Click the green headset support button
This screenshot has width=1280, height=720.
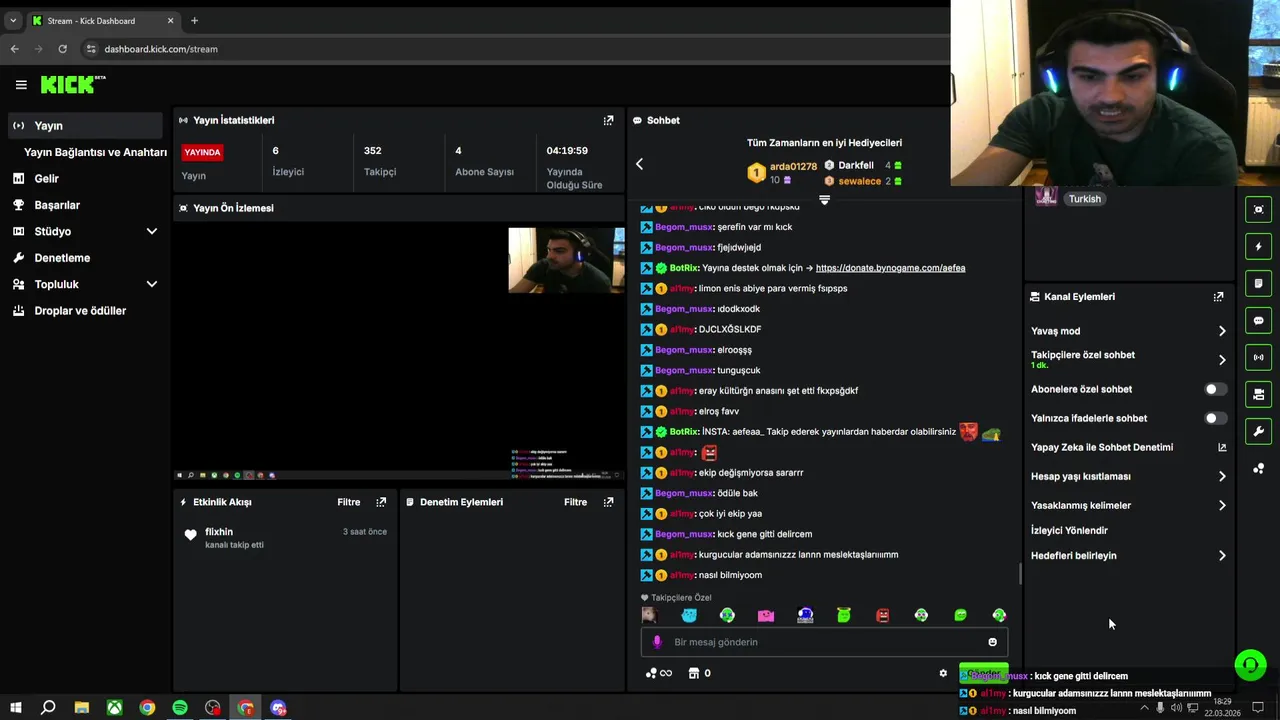(1250, 664)
